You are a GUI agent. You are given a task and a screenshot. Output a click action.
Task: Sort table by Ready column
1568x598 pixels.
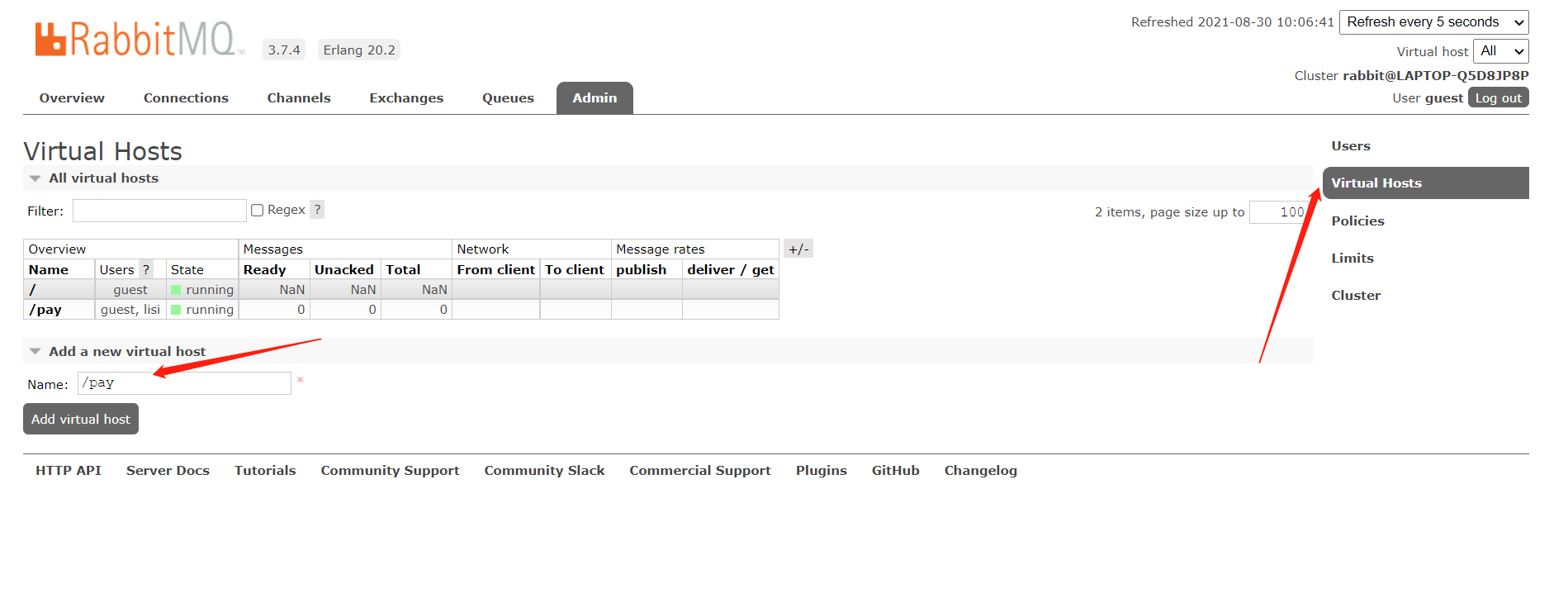tap(264, 269)
